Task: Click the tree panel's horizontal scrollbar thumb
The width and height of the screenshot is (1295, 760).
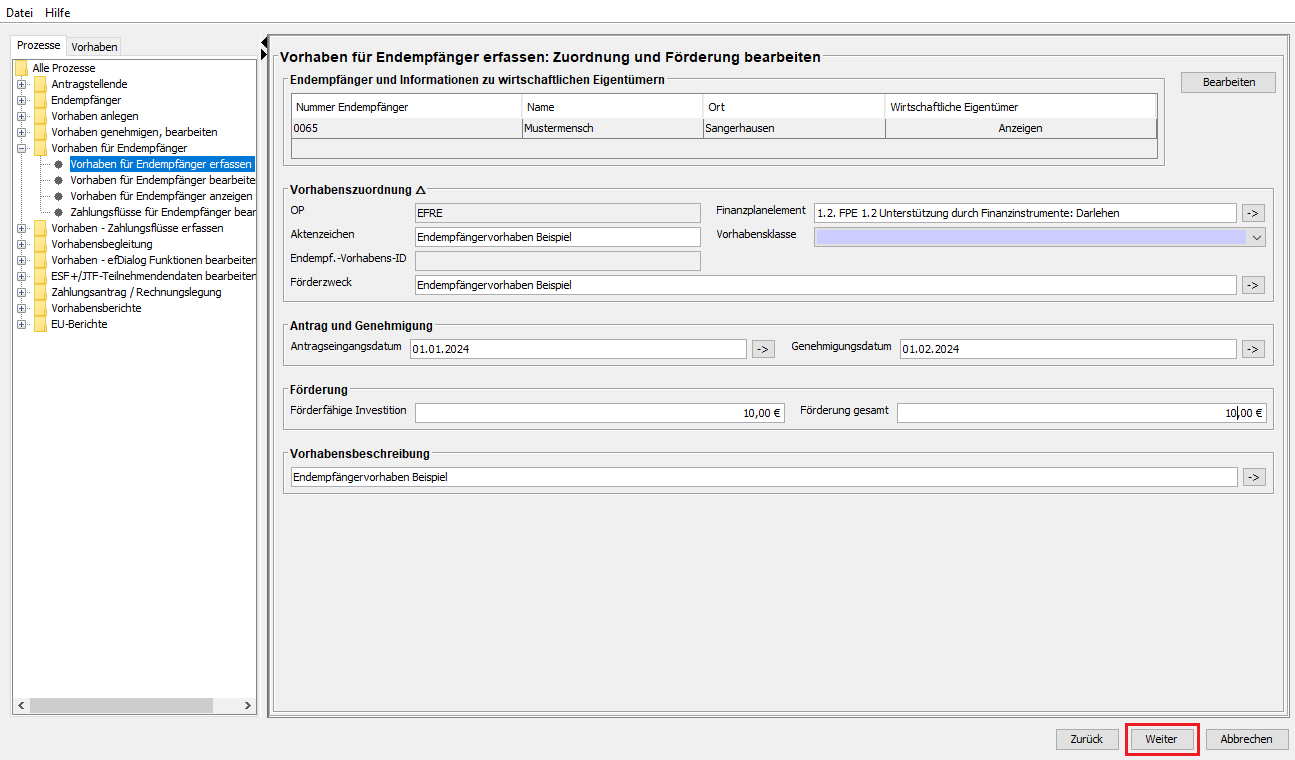Action: tap(121, 706)
